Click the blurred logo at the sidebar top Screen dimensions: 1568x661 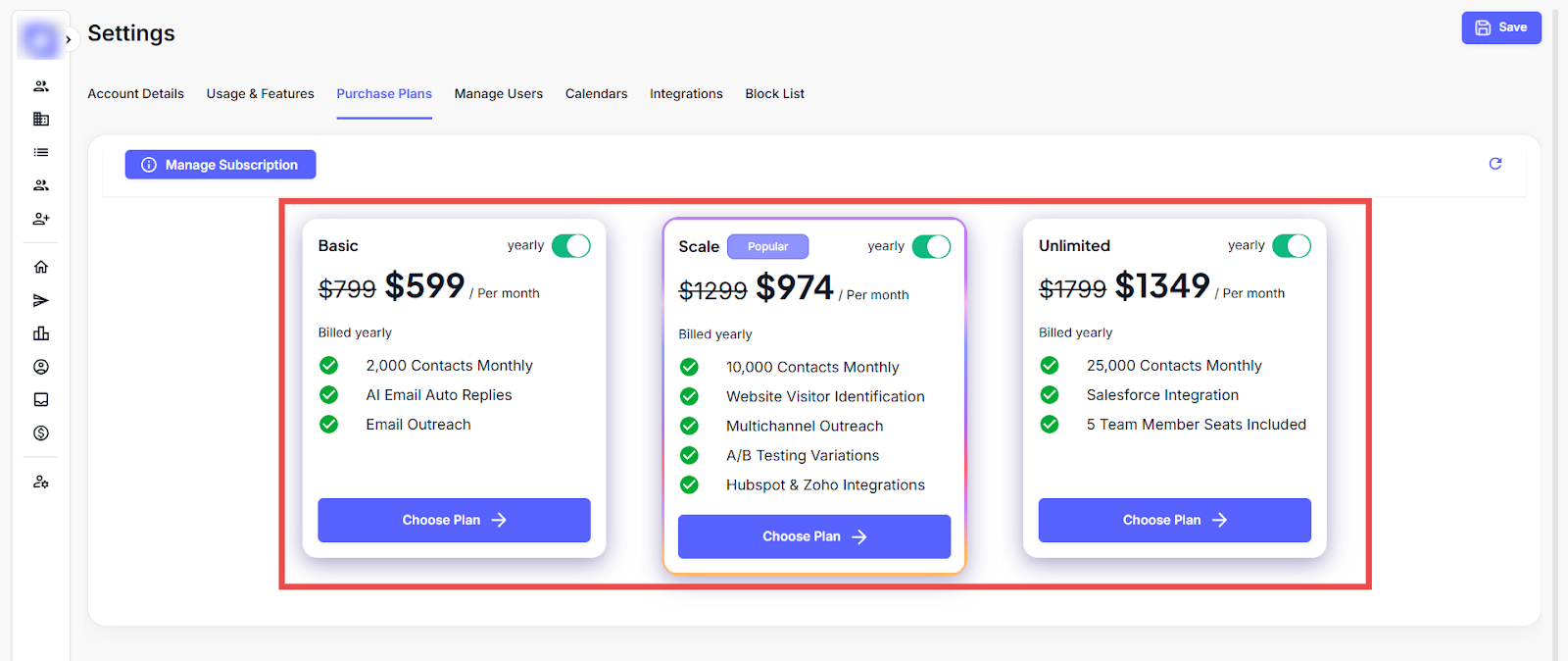tap(40, 40)
